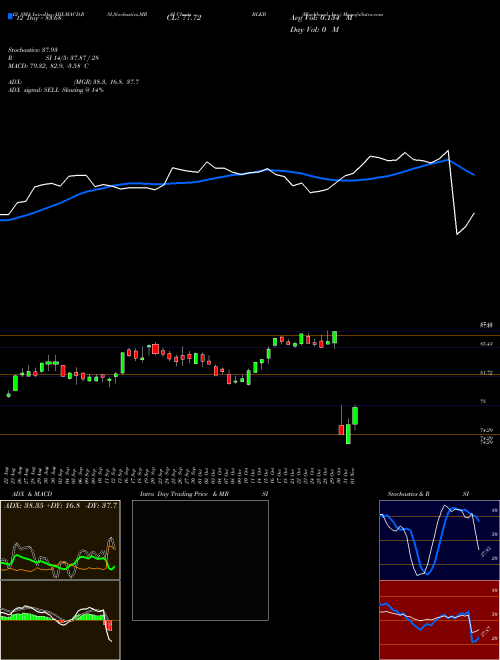
Task: Click the 81.72 price axis label
Action: pos(486,373)
